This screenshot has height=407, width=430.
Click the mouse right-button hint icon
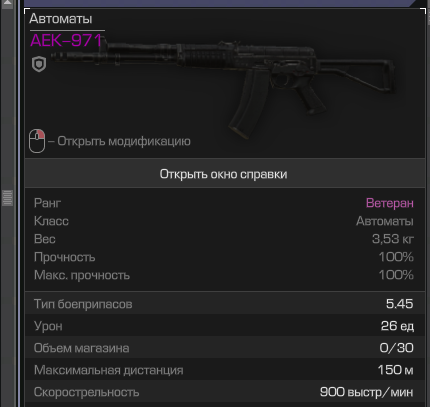37,141
